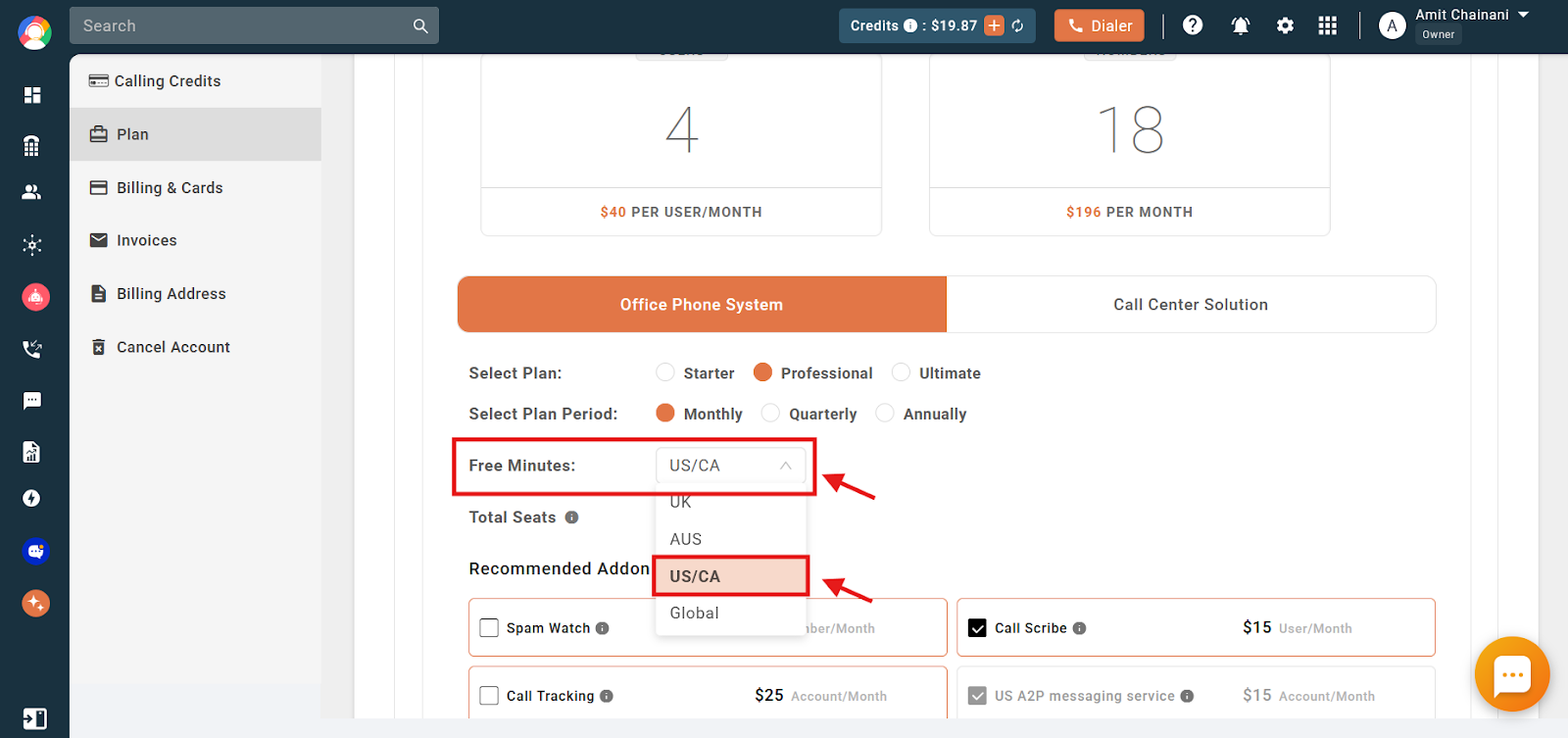1568x738 pixels.
Task: Open the call logs phone icon in sidebar
Action: (x=32, y=348)
